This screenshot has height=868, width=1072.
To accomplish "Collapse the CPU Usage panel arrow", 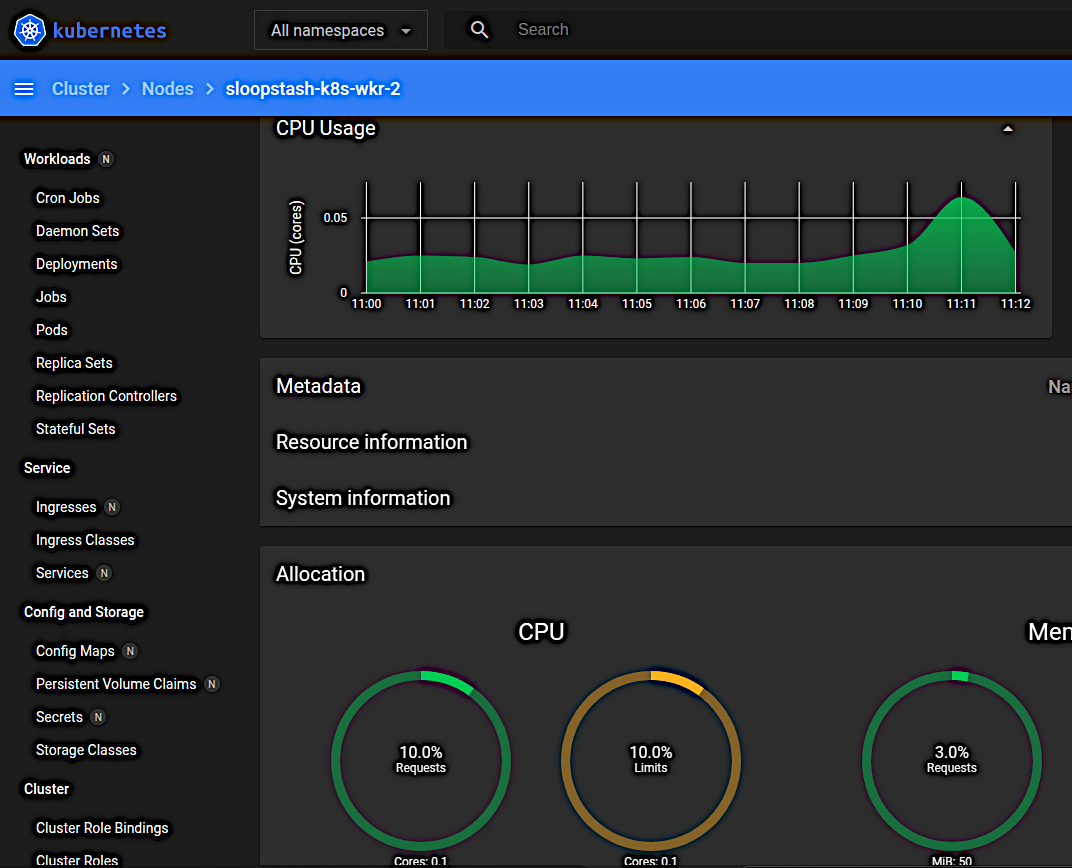I will point(1008,129).
